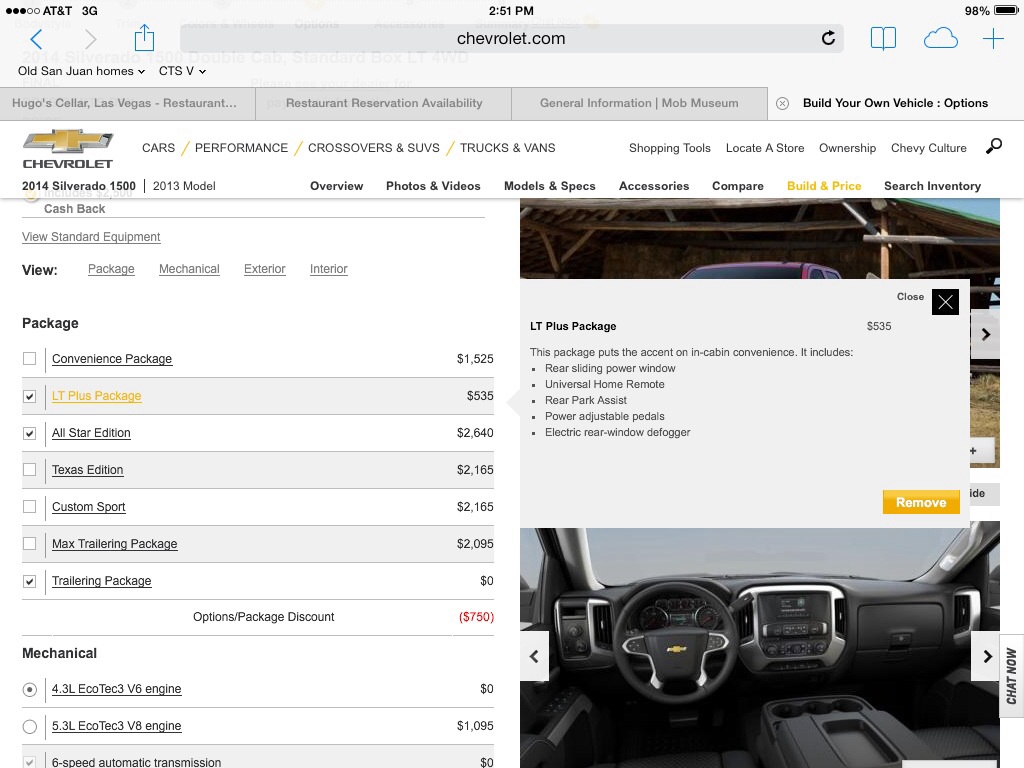1024x768 pixels.
Task: Open iCloud tabs cloud icon
Action: tap(940, 39)
